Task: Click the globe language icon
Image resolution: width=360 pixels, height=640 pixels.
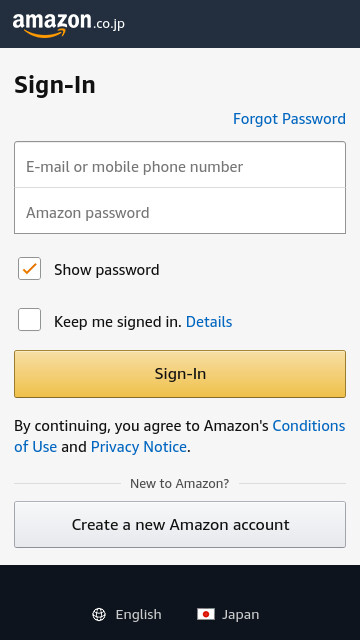Action: point(99,614)
